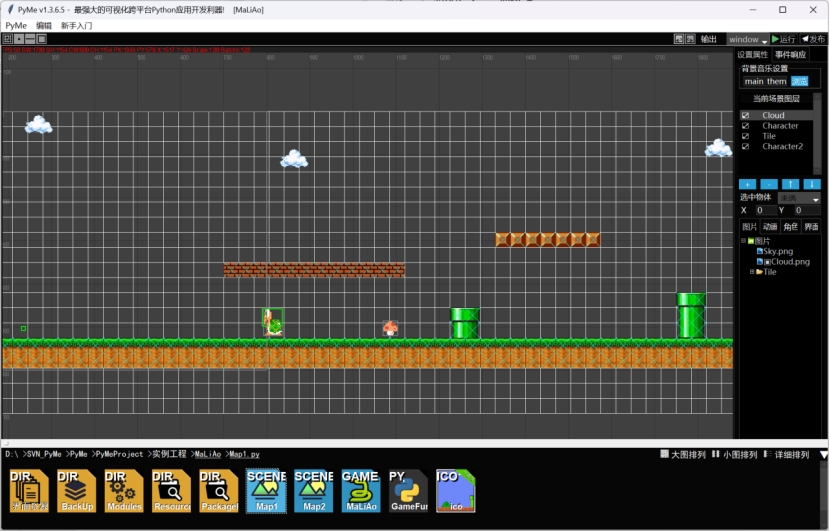Open the 新手入门 menu
The width and height of the screenshot is (830, 531).
click(x=76, y=25)
